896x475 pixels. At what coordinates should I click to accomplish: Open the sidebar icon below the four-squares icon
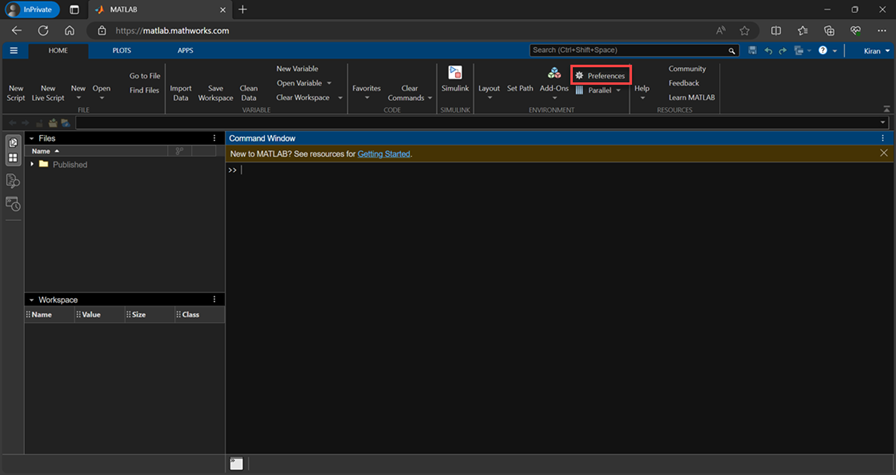pos(13,181)
